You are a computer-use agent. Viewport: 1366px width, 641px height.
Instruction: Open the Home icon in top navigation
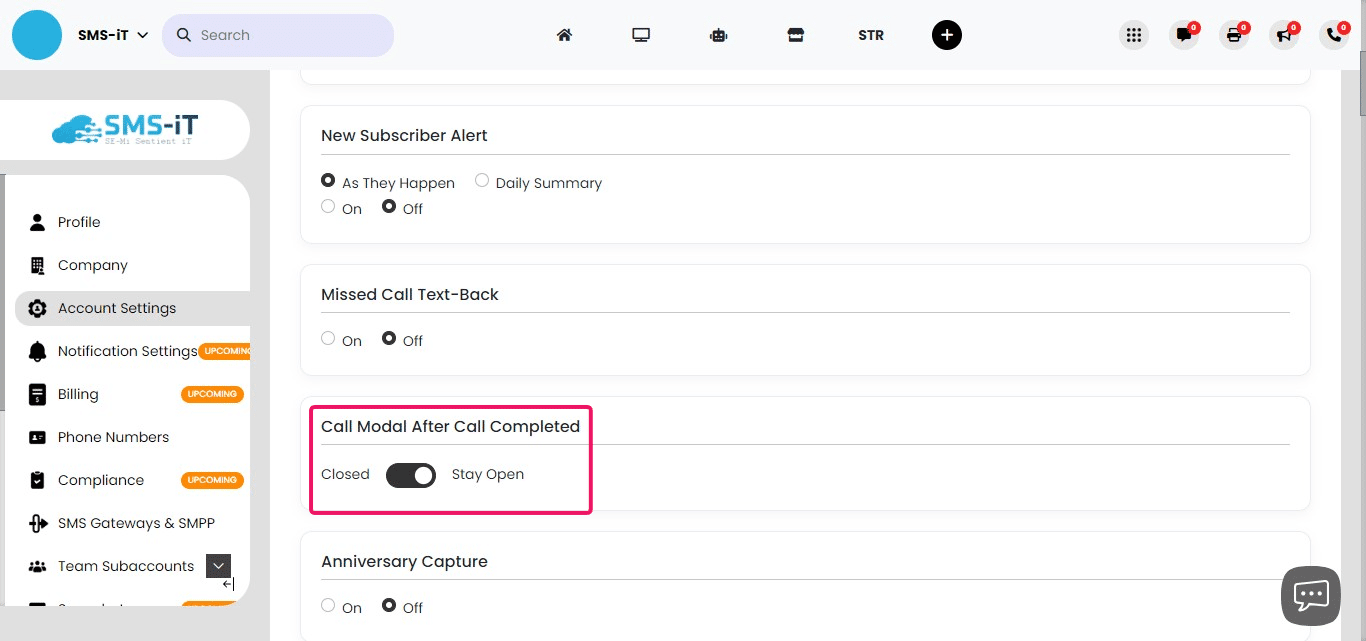coord(564,34)
